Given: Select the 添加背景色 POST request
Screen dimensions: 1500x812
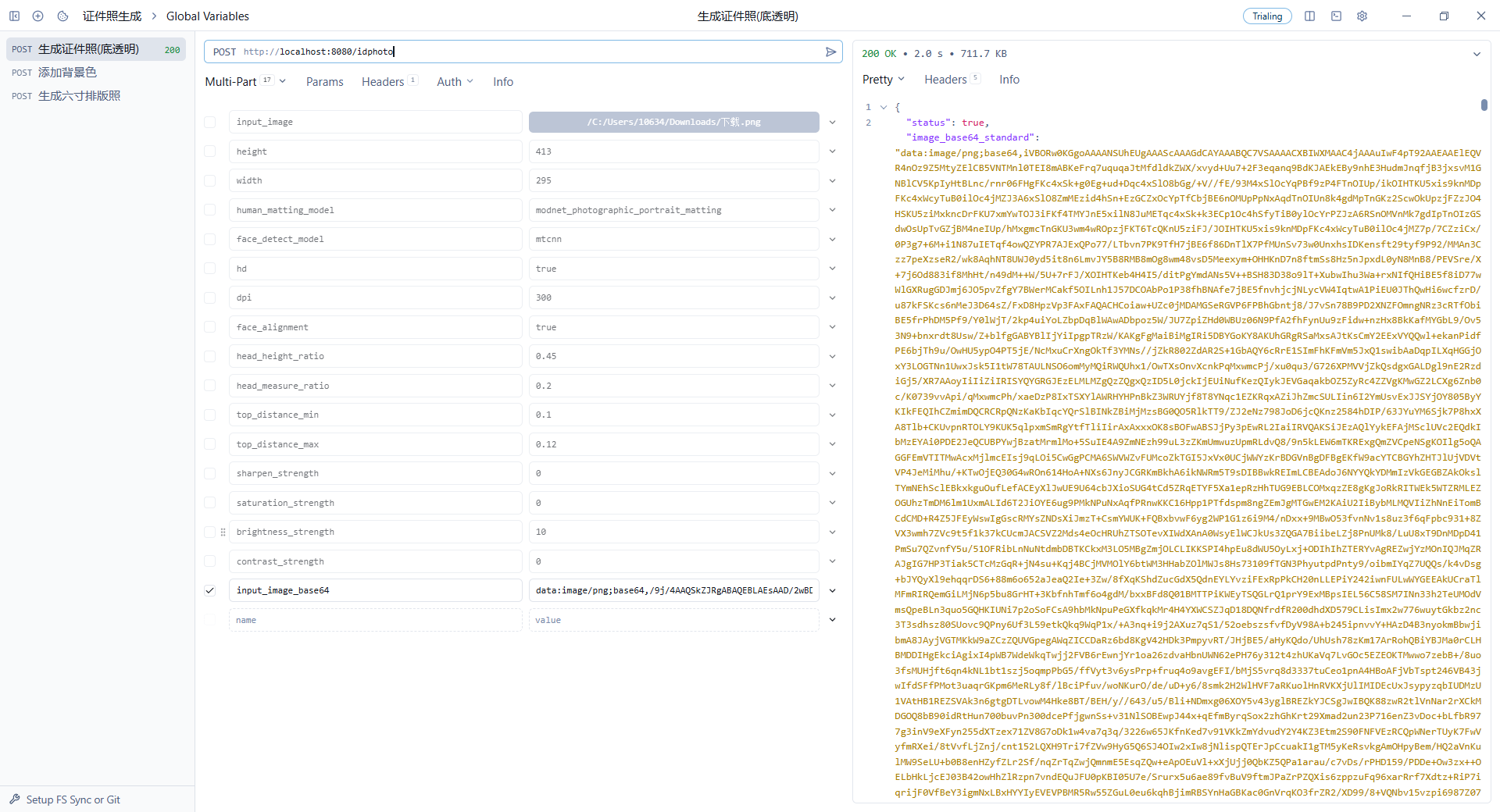Looking at the screenshot, I should [x=67, y=73].
